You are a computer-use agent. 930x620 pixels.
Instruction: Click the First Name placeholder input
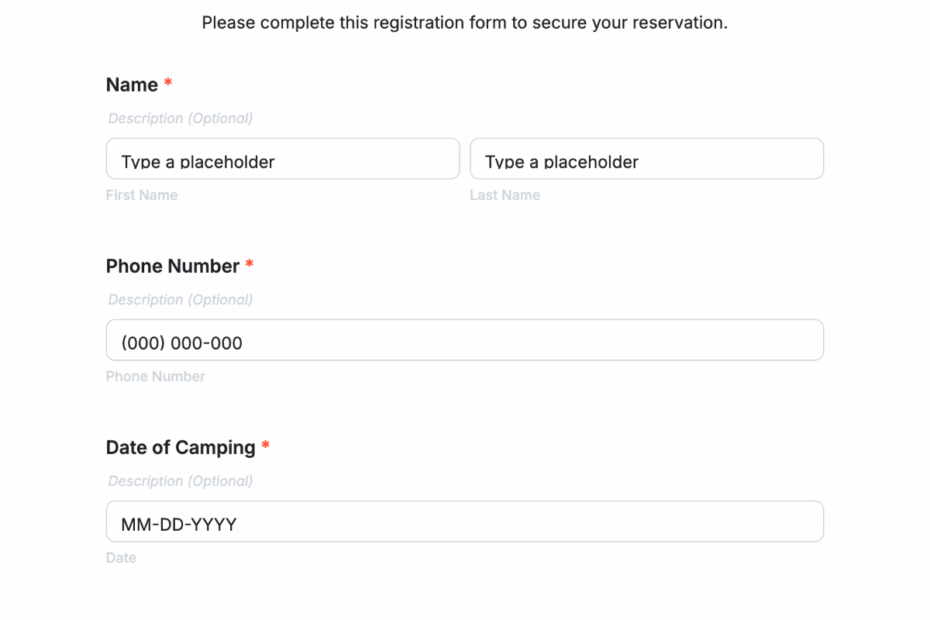[x=282, y=158]
